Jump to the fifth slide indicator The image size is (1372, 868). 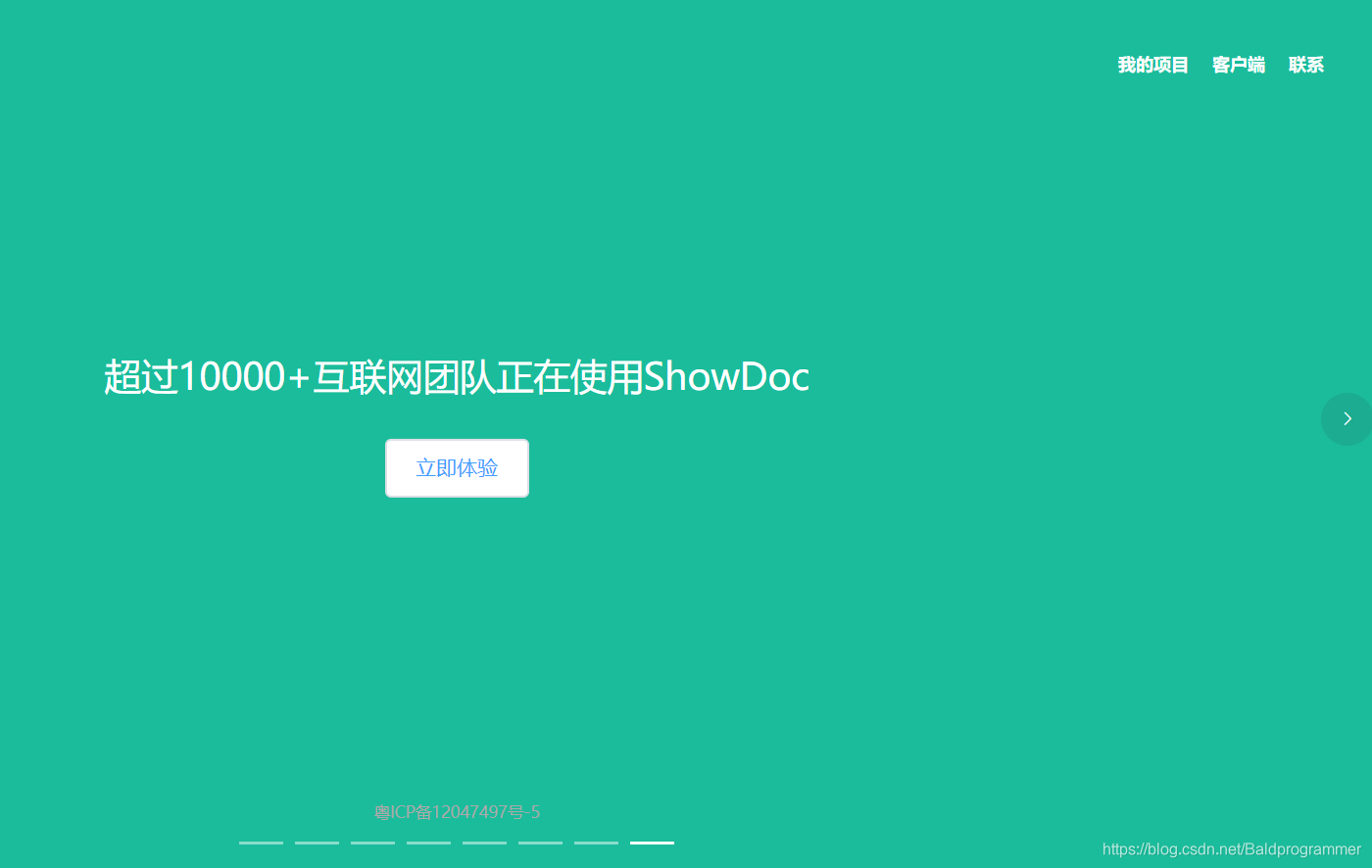pyautogui.click(x=484, y=843)
